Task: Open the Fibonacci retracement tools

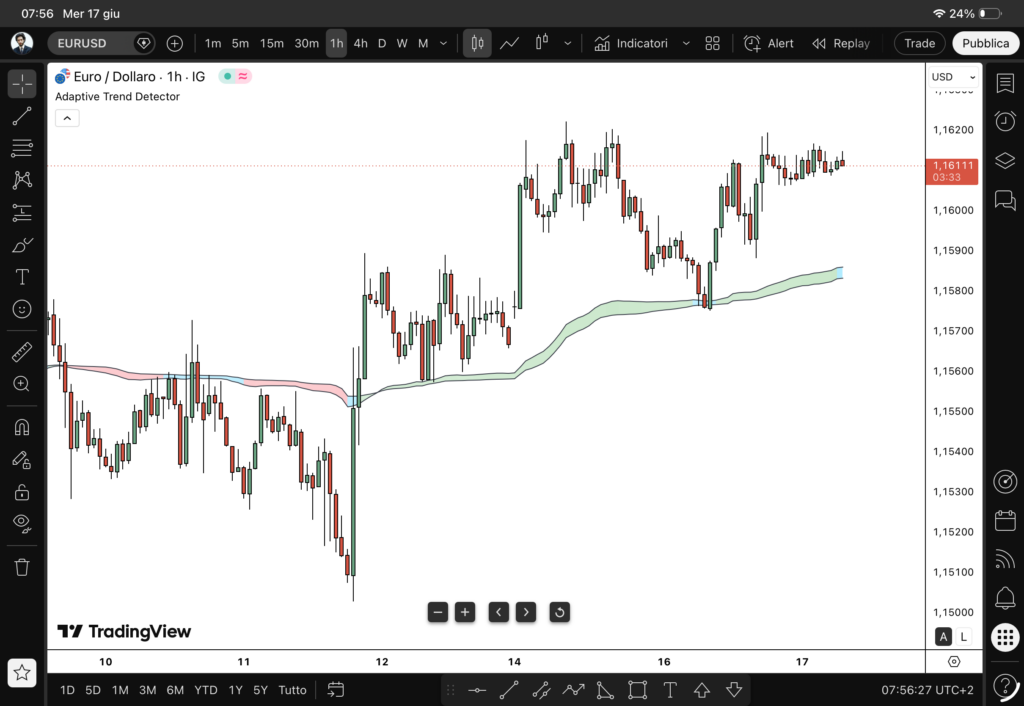Action: pyautogui.click(x=22, y=148)
